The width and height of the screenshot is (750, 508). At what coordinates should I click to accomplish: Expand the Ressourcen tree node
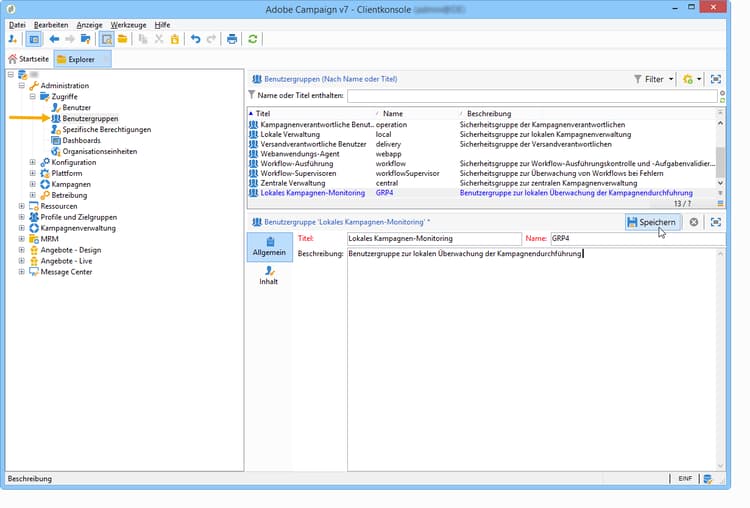pos(22,206)
